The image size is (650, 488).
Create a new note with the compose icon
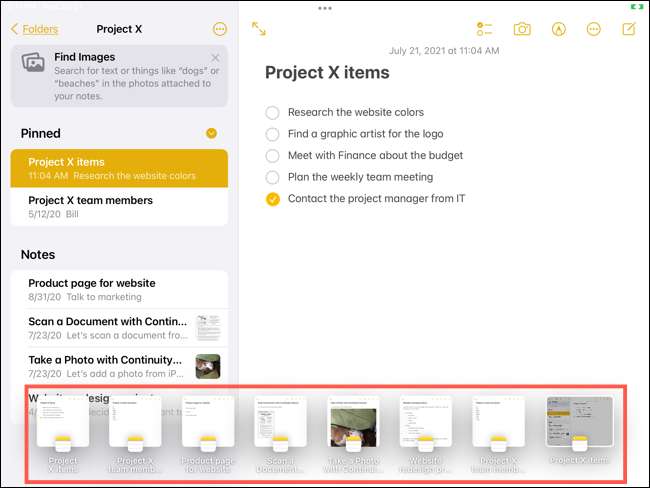[x=628, y=29]
